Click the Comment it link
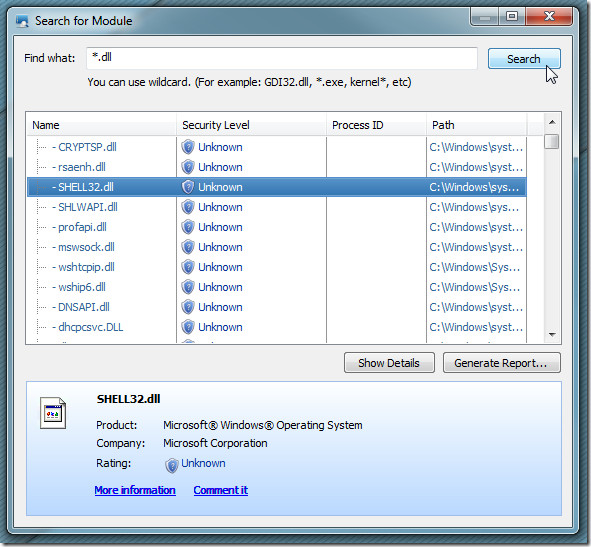 pyautogui.click(x=220, y=490)
